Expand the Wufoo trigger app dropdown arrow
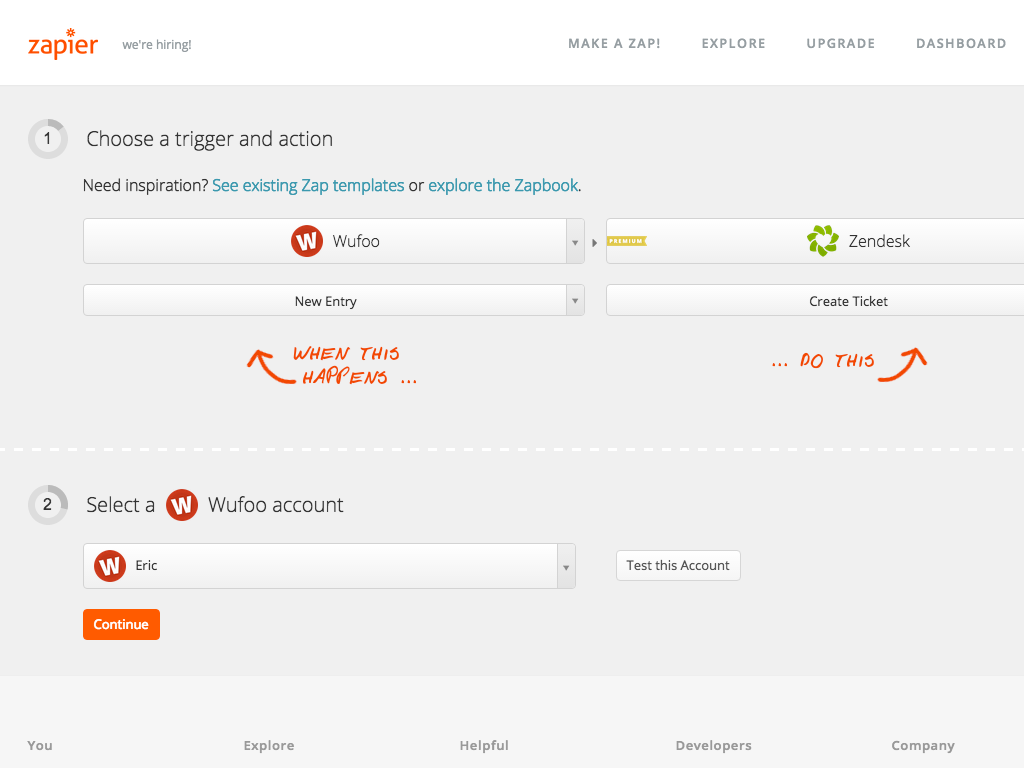The image size is (1024, 768). tap(575, 242)
